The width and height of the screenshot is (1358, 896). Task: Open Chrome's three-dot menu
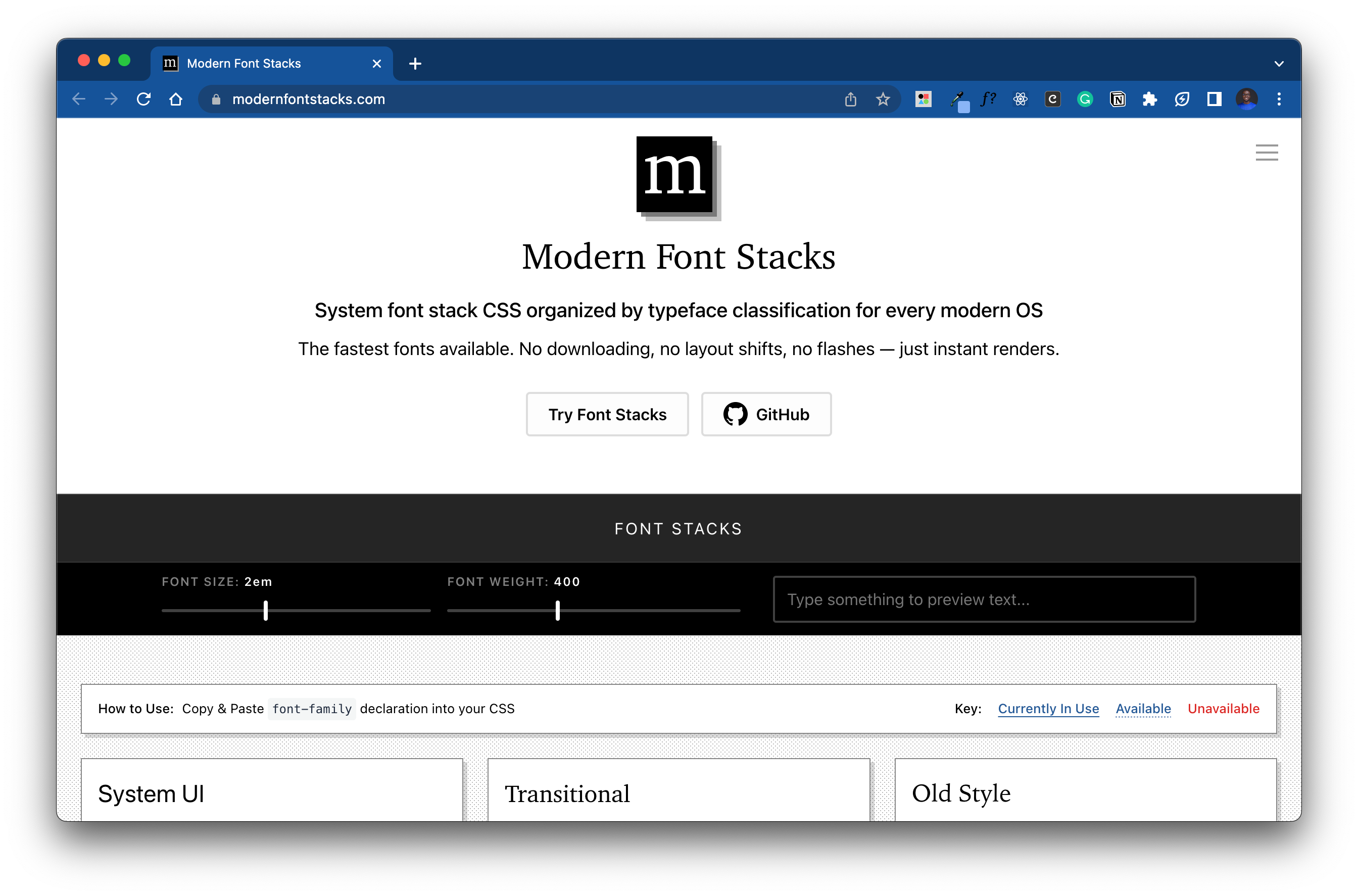pos(1279,99)
